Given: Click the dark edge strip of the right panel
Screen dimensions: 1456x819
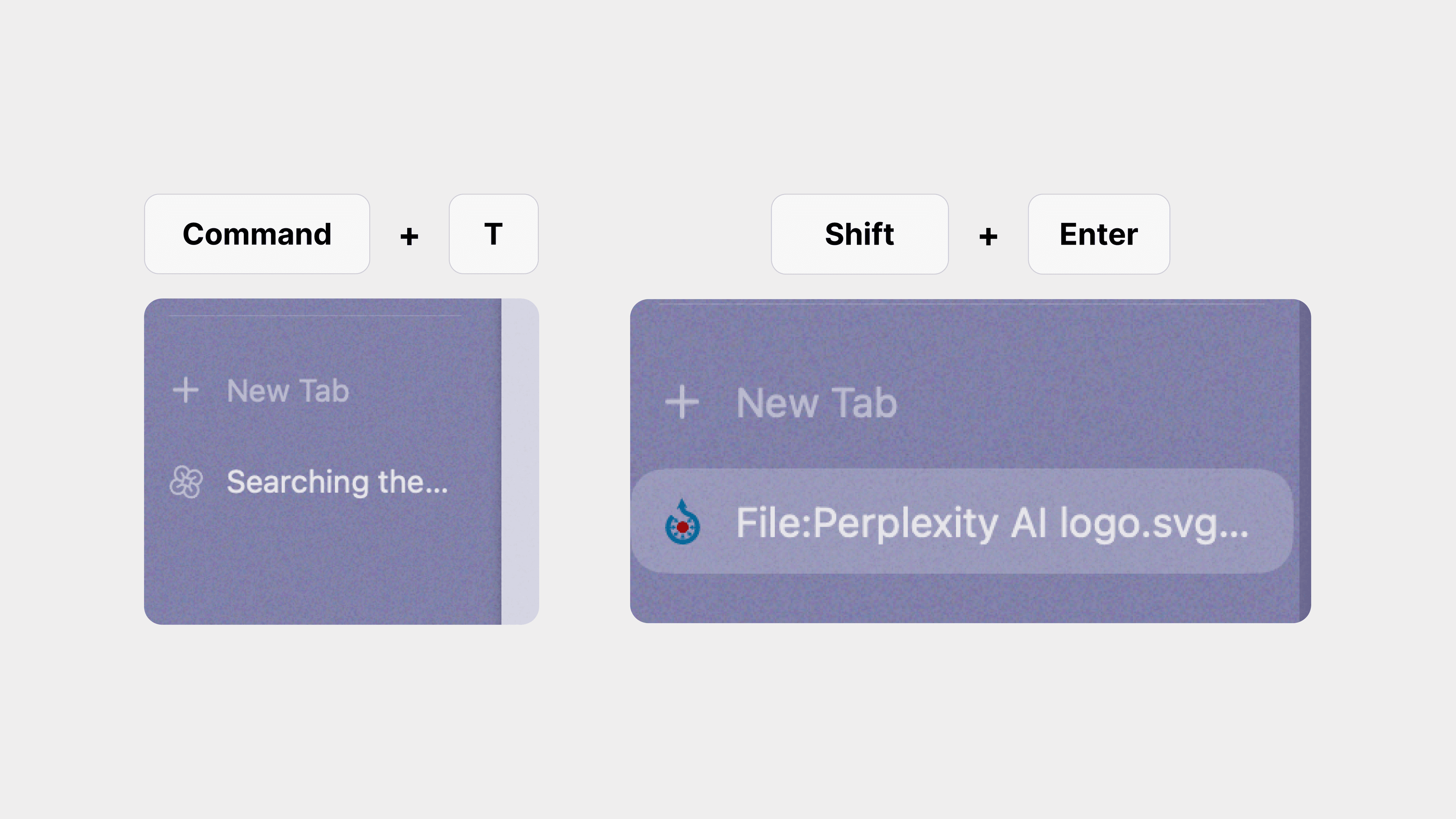Looking at the screenshot, I should [1304, 461].
